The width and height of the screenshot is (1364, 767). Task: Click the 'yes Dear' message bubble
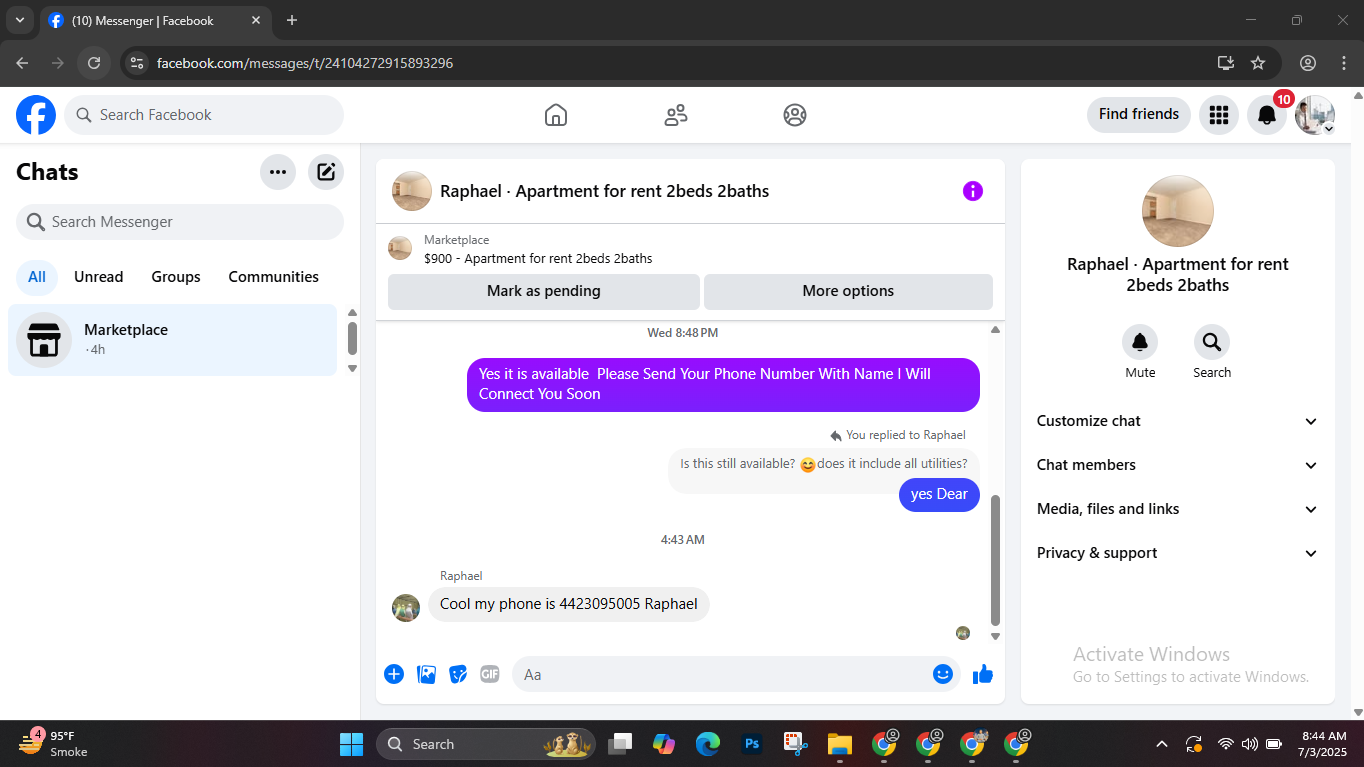tap(939, 494)
